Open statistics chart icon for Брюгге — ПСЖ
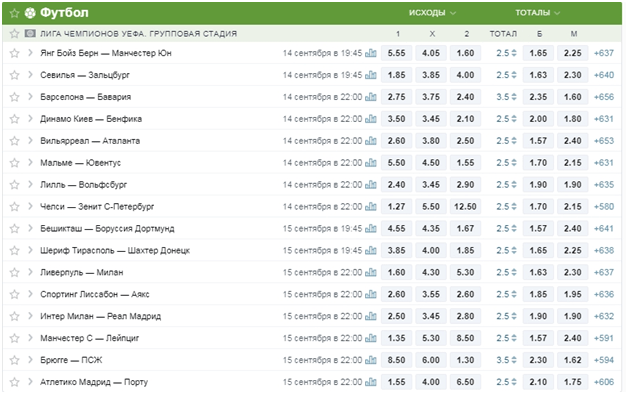This screenshot has height=394, width=628. point(371,360)
